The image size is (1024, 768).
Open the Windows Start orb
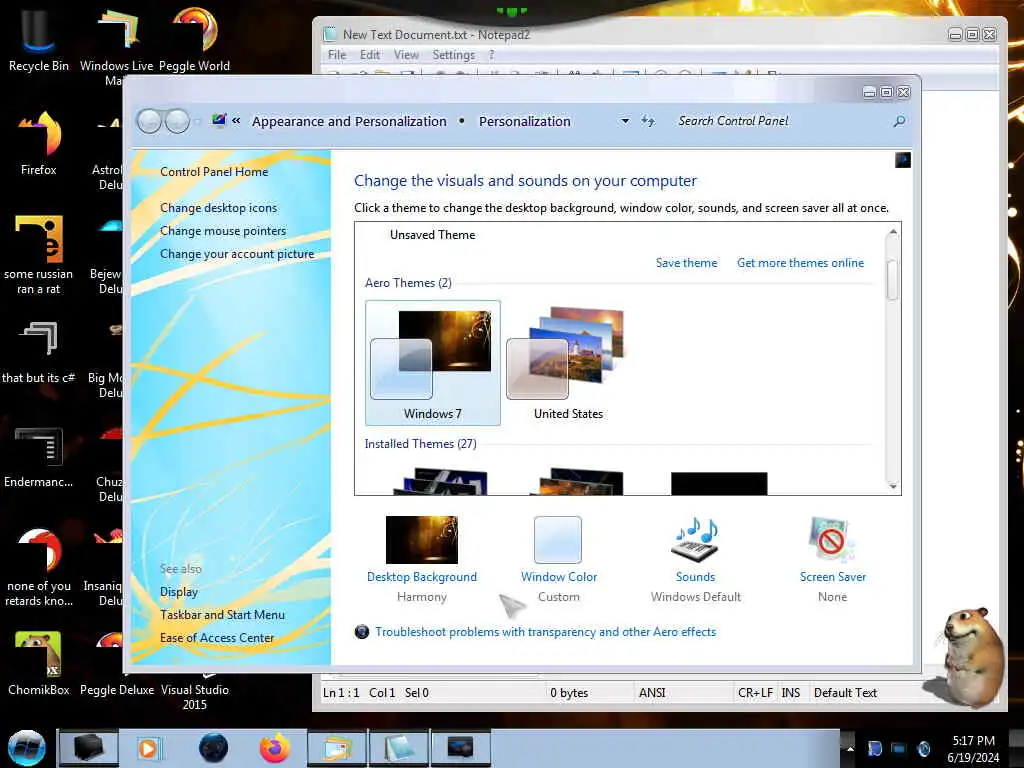point(27,748)
